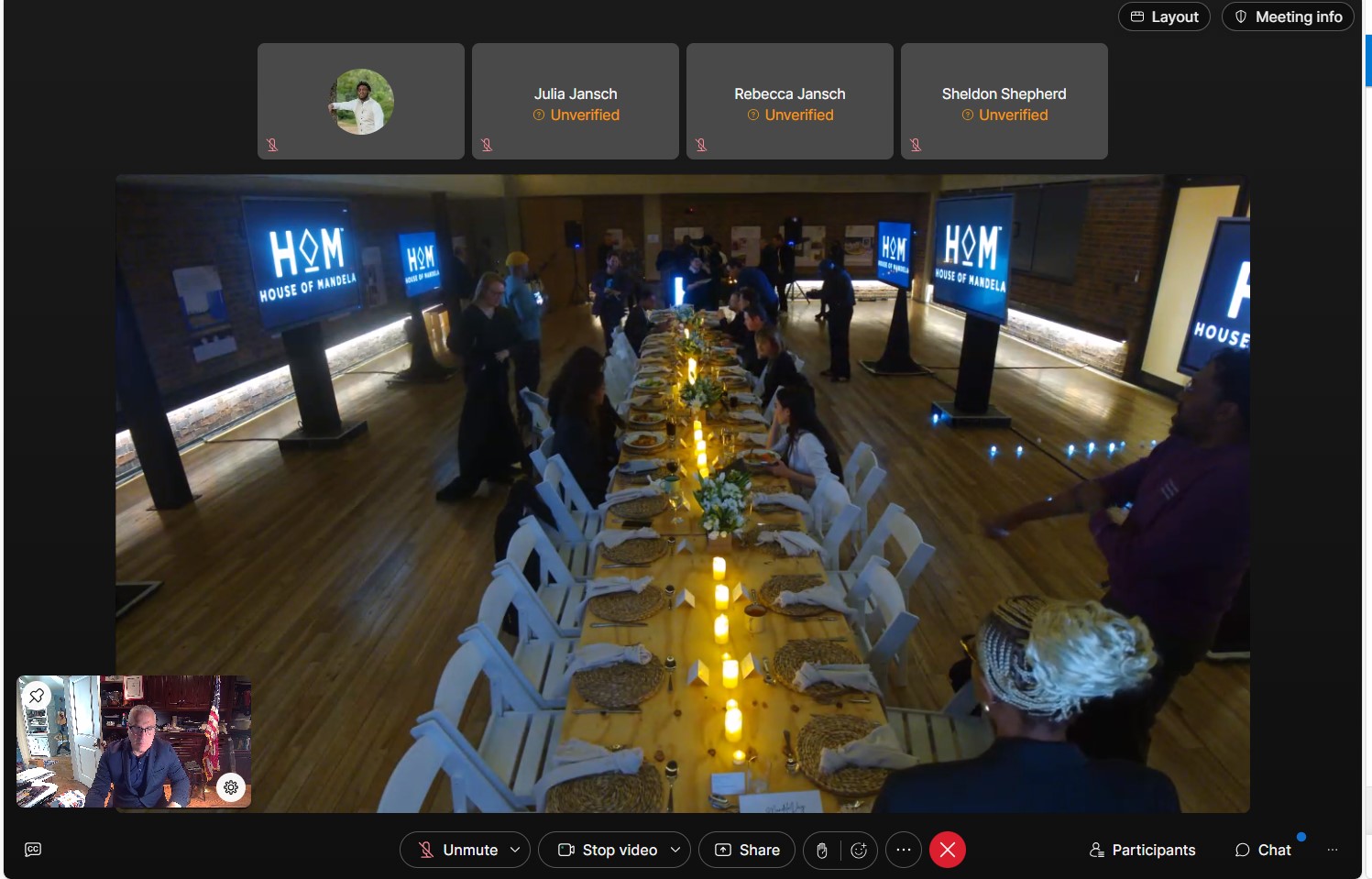Viewport: 1372px width, 879px height.
Task: Expand video options arrow beside Stop video
Action: (675, 851)
